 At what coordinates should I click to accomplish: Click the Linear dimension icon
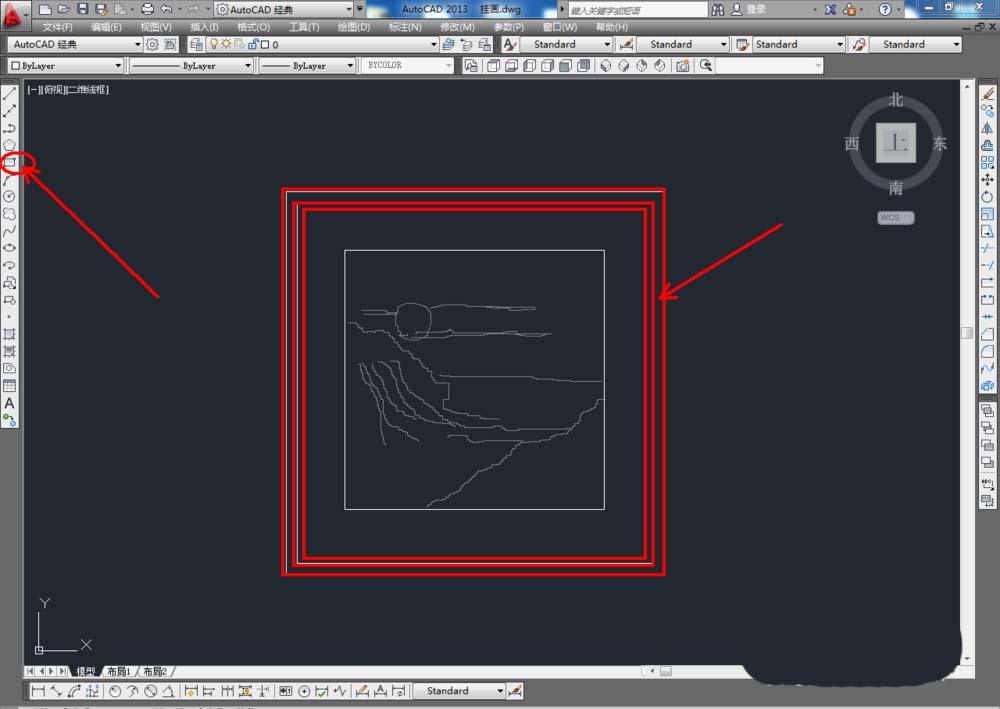[x=38, y=691]
